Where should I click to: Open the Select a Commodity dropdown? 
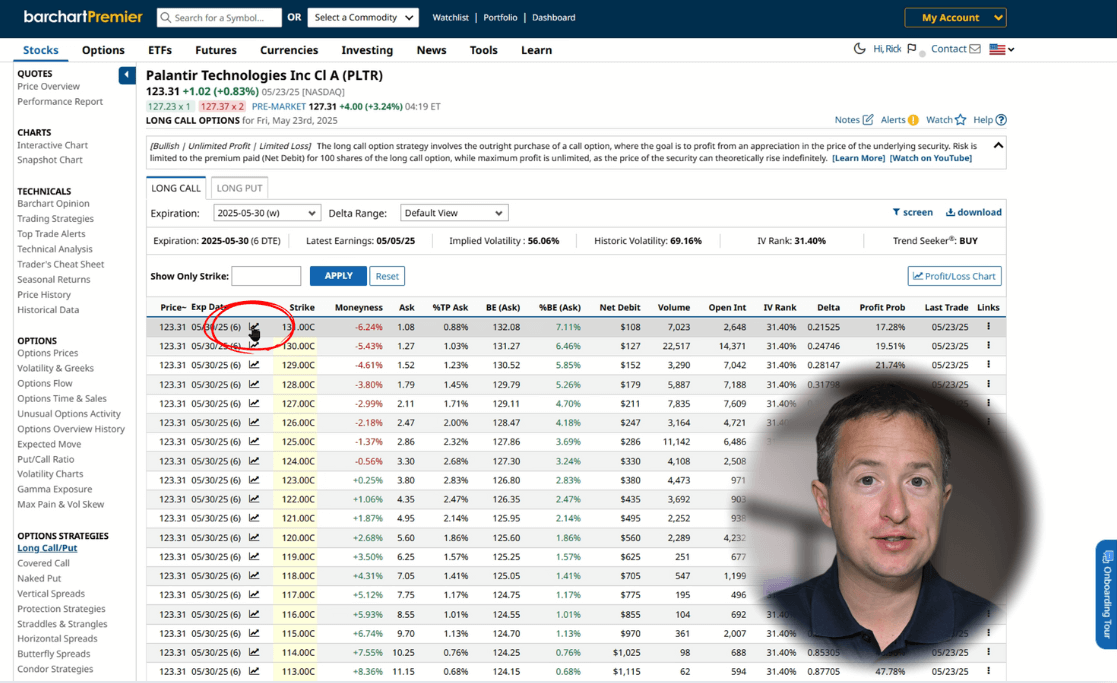(x=364, y=17)
